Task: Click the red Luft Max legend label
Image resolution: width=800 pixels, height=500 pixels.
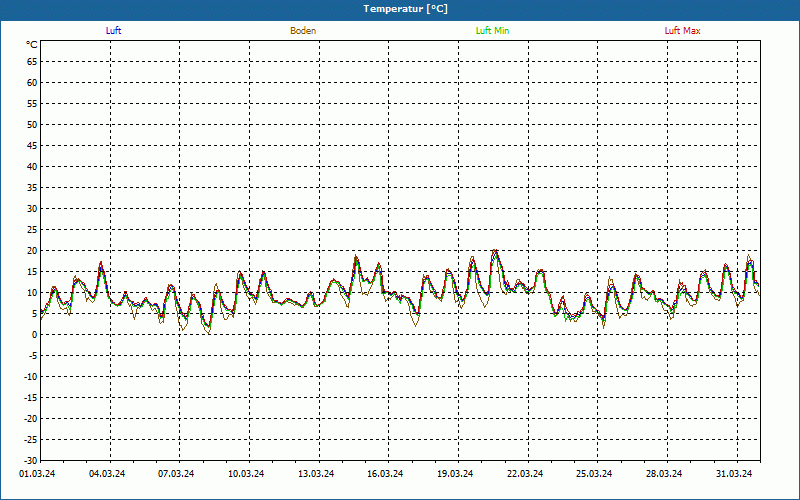Action: point(682,31)
